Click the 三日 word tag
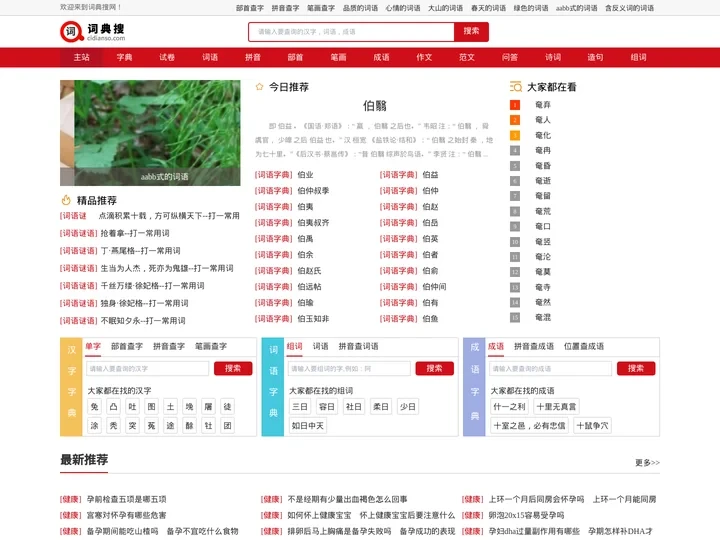Screen dimensions: 720x540 pyautogui.click(x=300, y=407)
